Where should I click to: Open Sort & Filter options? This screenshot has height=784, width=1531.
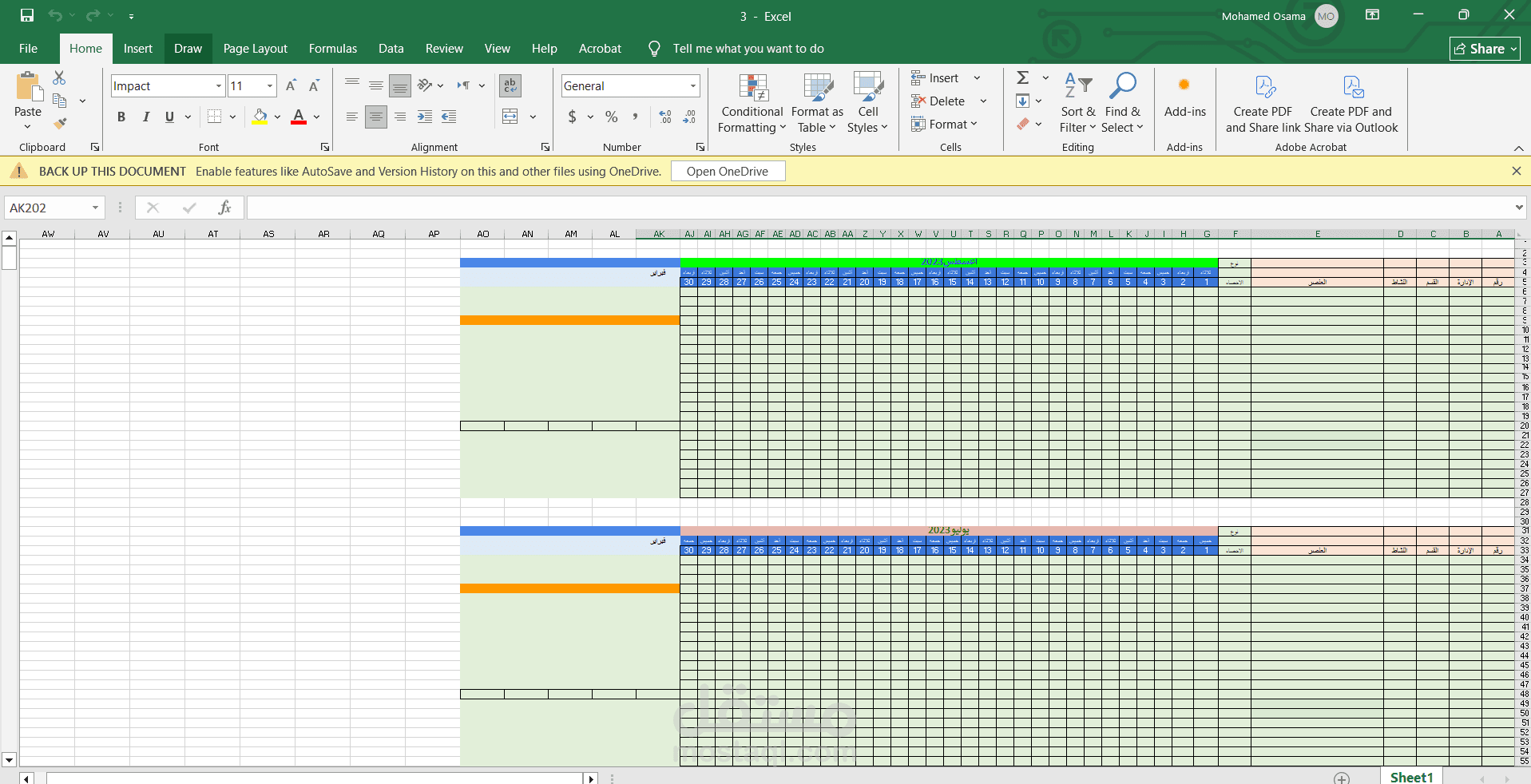pyautogui.click(x=1078, y=103)
